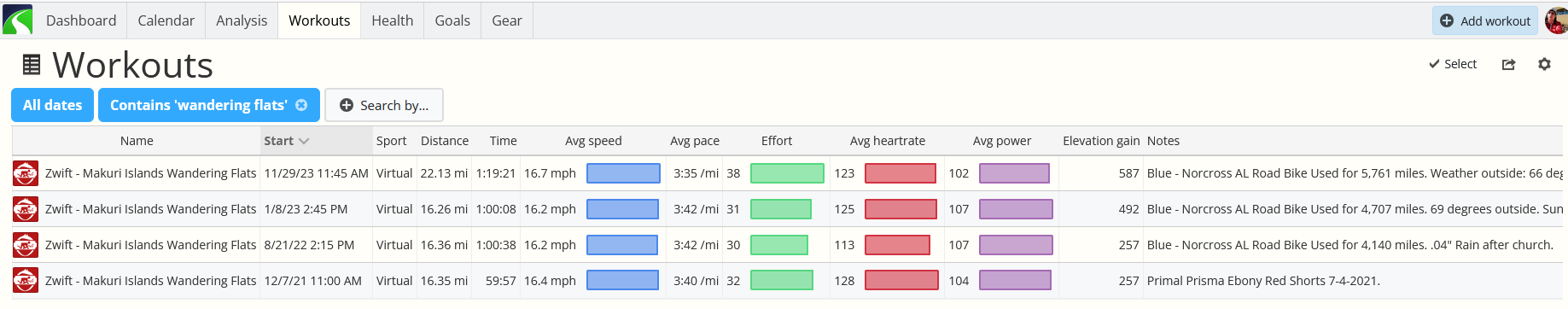Click the red heartrate bar for 128
Screen dimensions: 1568x309
(x=901, y=280)
